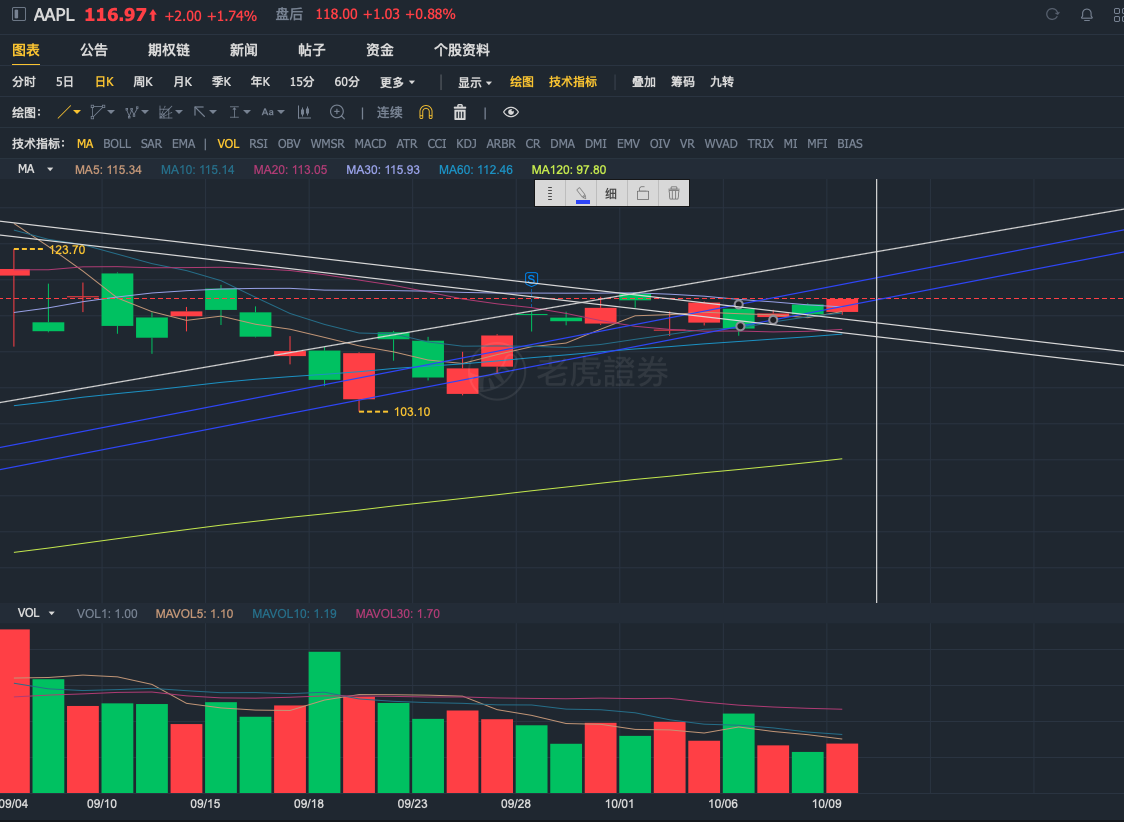Click the 123.70 high price label
The width and height of the screenshot is (1124, 822).
pyautogui.click(x=67, y=250)
